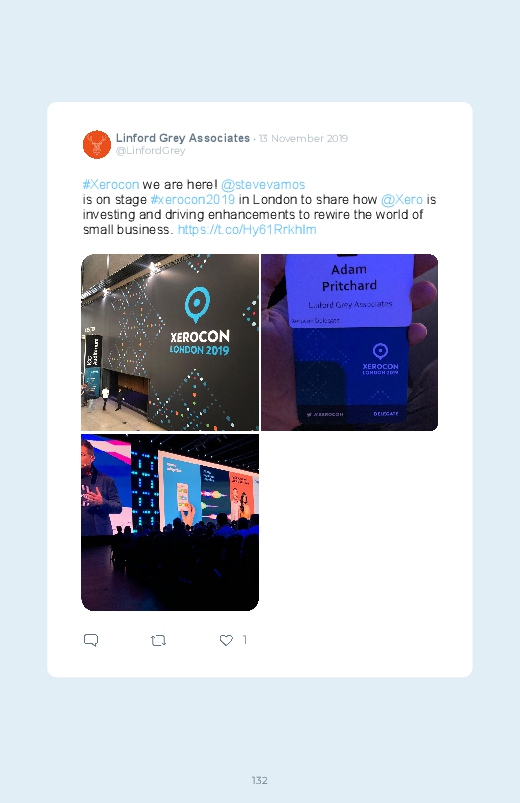Click the tweet text about small business
The width and height of the screenshot is (520, 803).
(259, 207)
